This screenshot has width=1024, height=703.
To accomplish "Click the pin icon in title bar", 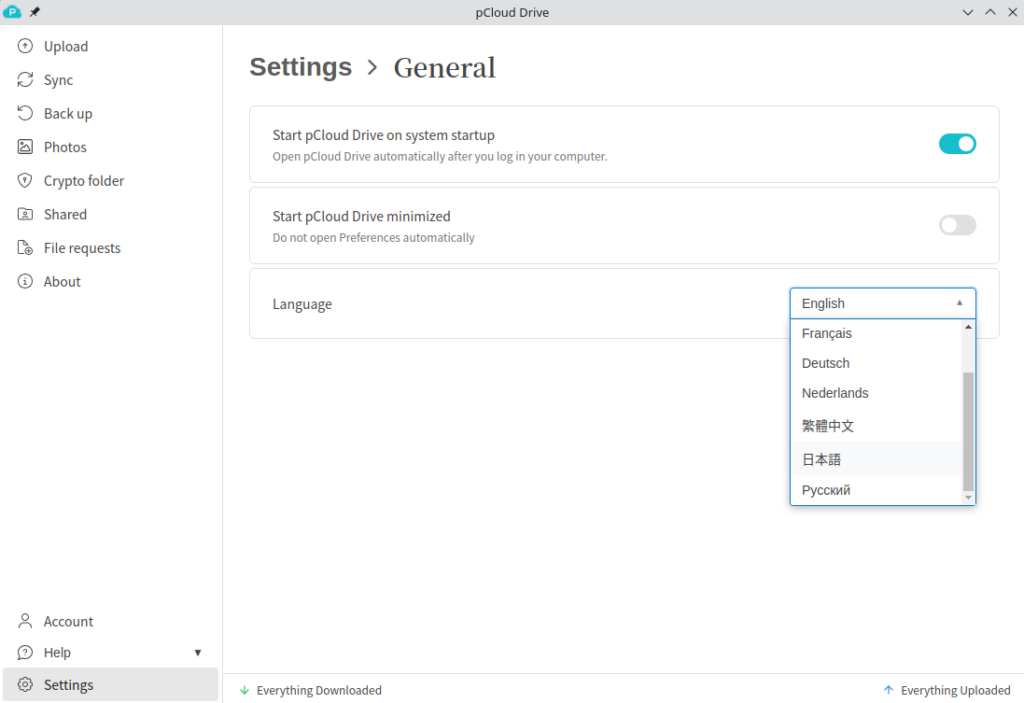I will [x=35, y=12].
